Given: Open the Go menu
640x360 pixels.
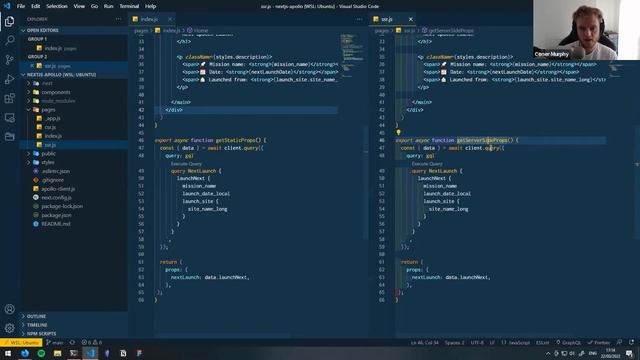Looking at the screenshot, I should 94,6.
